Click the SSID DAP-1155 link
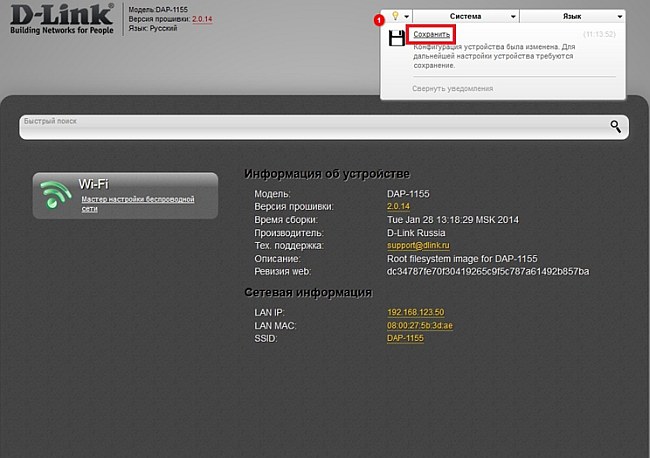This screenshot has height=458, width=650. (x=405, y=338)
